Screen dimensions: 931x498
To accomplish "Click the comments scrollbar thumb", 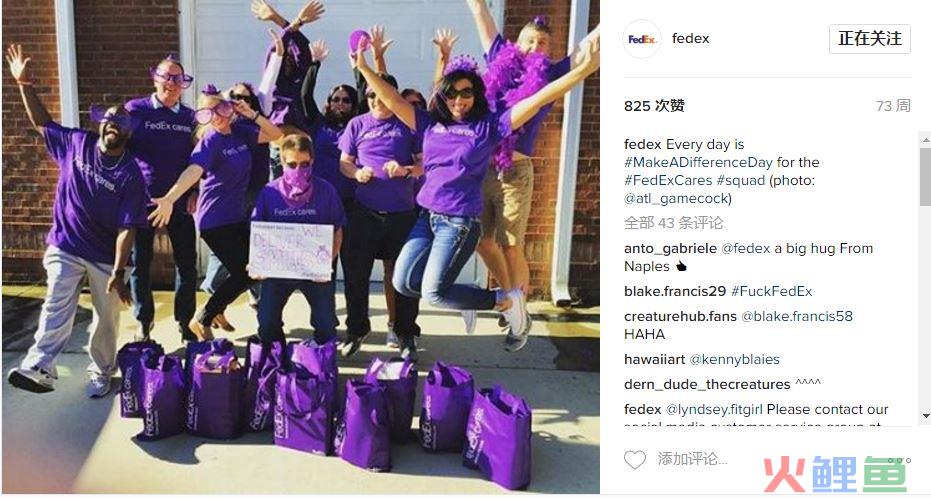I will pos(925,177).
